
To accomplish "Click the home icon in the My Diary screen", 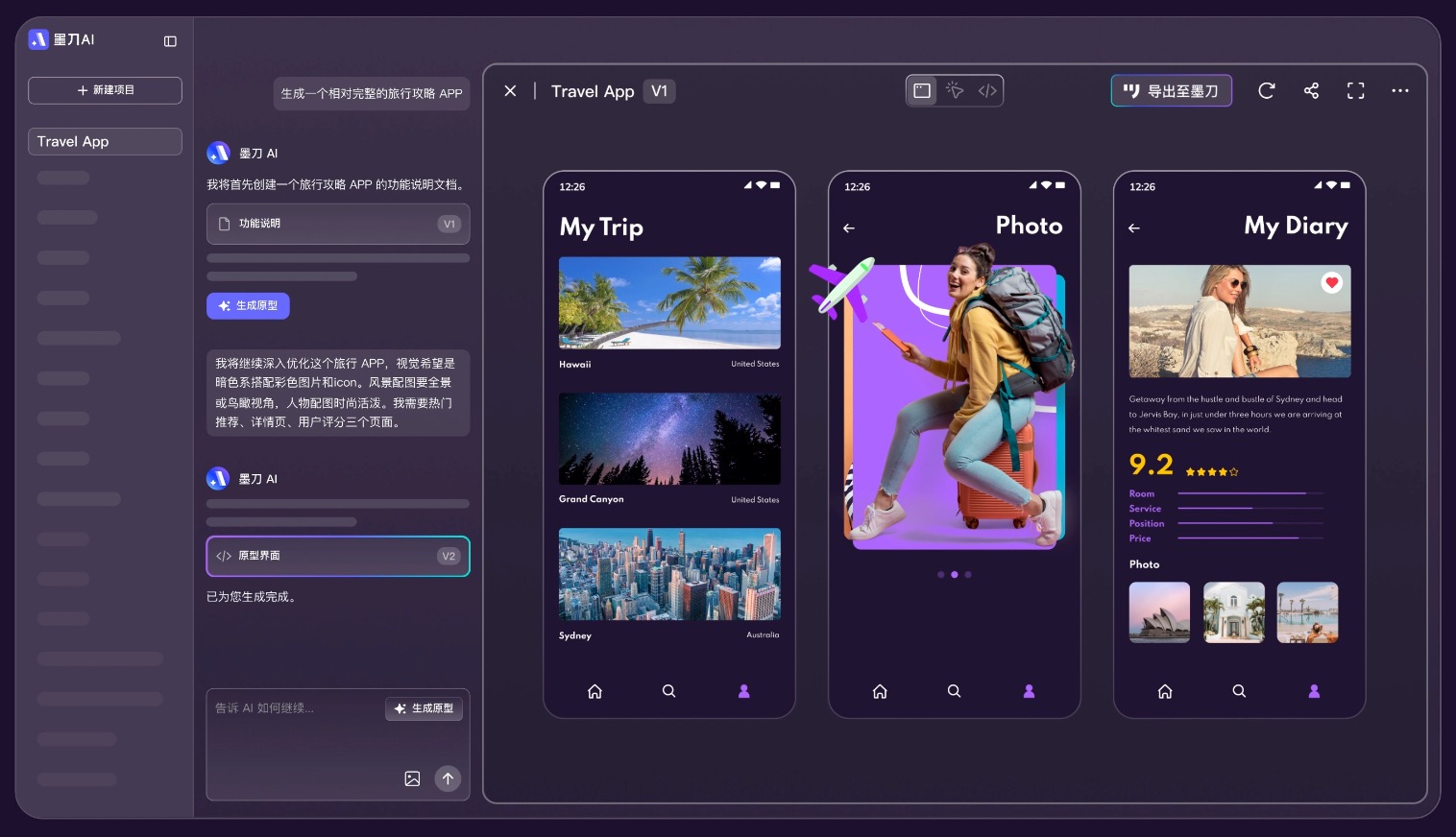I will [1165, 691].
